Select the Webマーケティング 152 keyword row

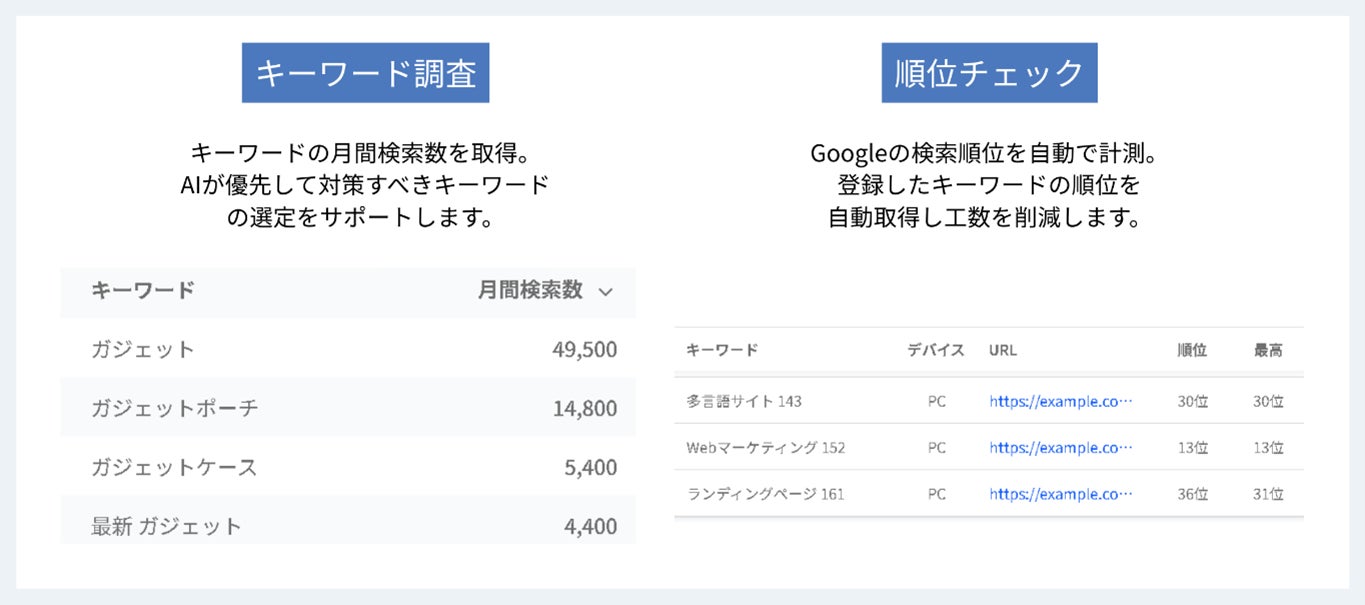(x=766, y=448)
